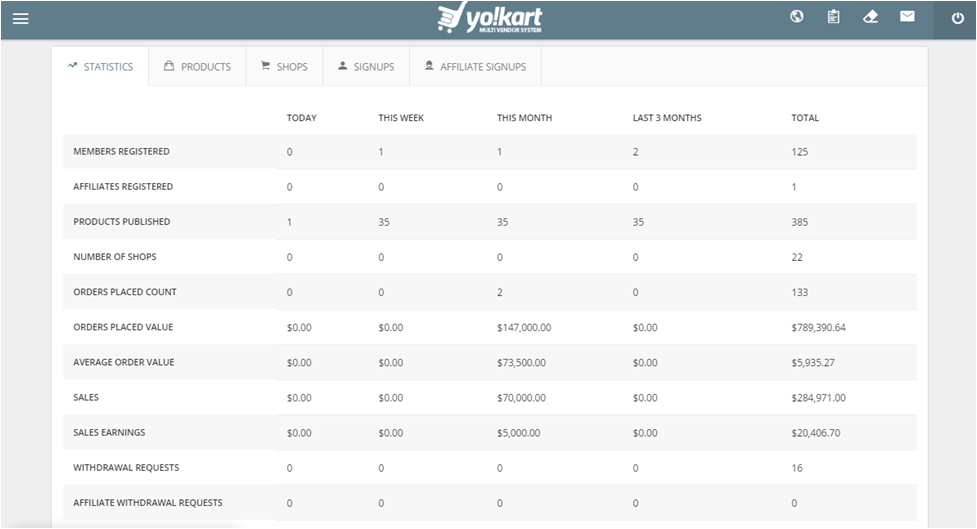This screenshot has height=529, width=977.
Task: Select the Products Published row label
Action: (x=122, y=222)
